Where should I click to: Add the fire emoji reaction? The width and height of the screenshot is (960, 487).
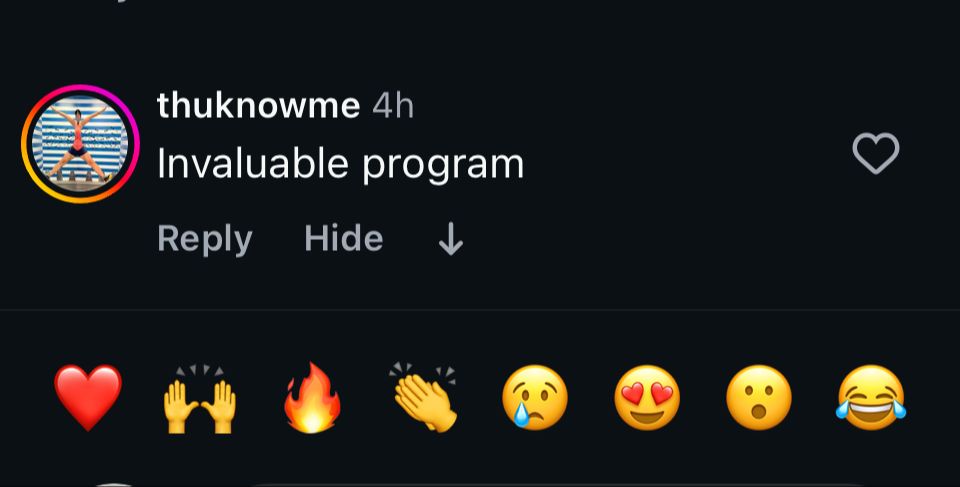(x=312, y=397)
